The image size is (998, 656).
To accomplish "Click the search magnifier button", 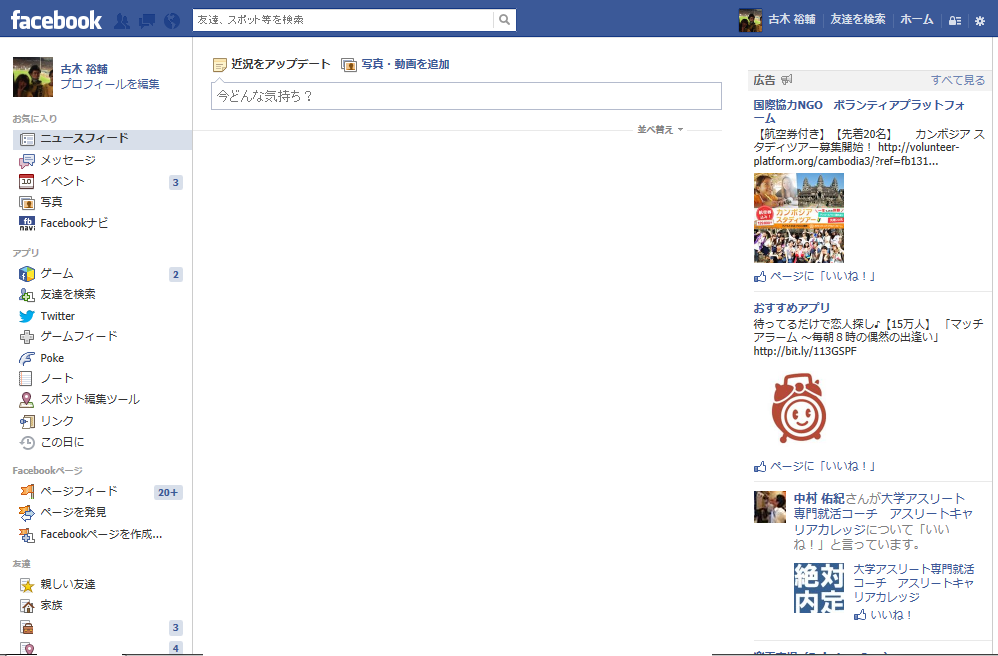I will 504,20.
